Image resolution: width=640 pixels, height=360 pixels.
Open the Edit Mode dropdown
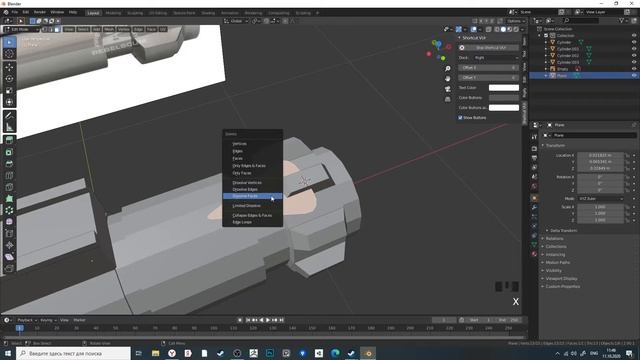pos(21,29)
